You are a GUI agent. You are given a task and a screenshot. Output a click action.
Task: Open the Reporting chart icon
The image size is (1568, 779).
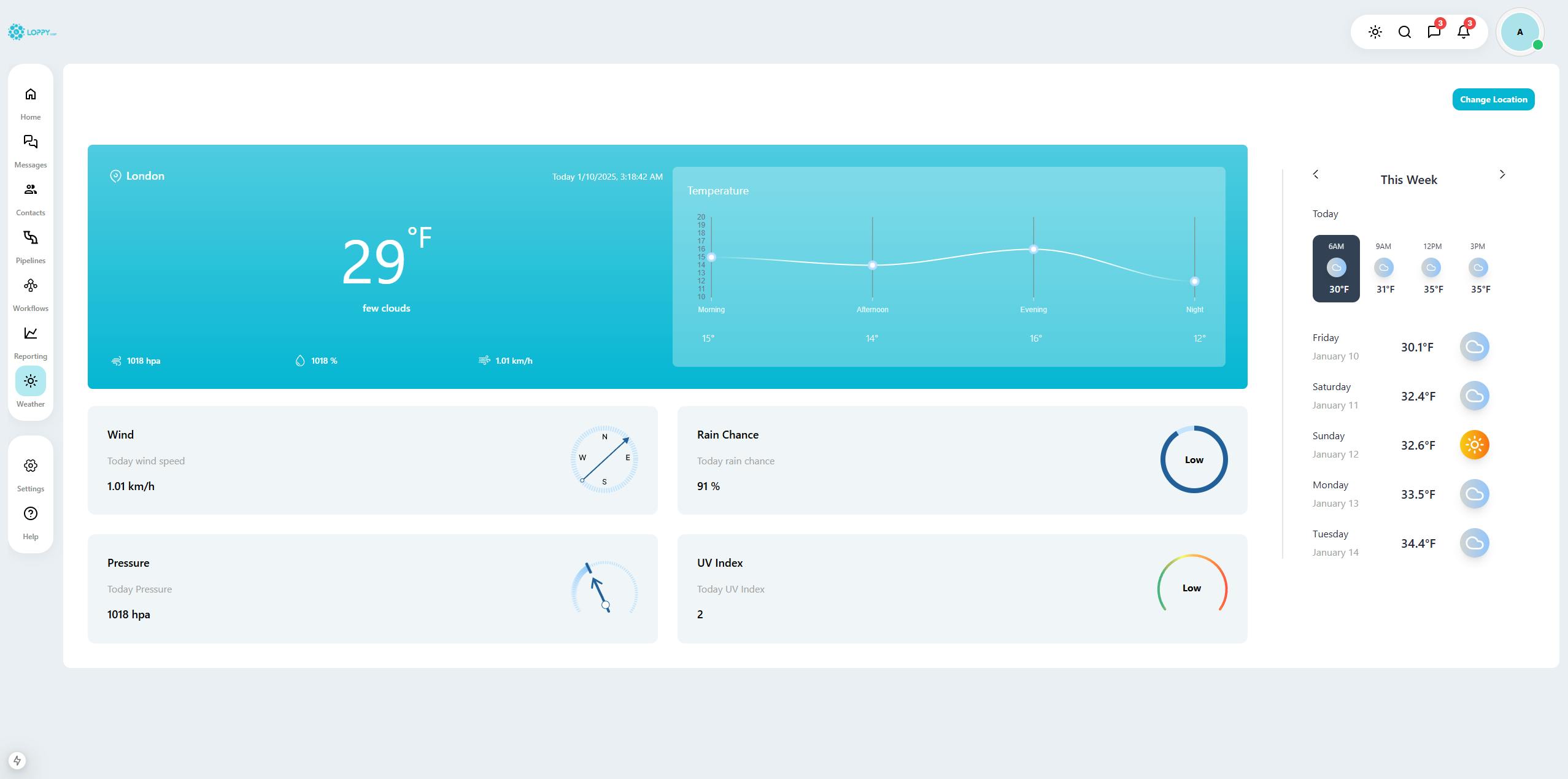tap(30, 334)
